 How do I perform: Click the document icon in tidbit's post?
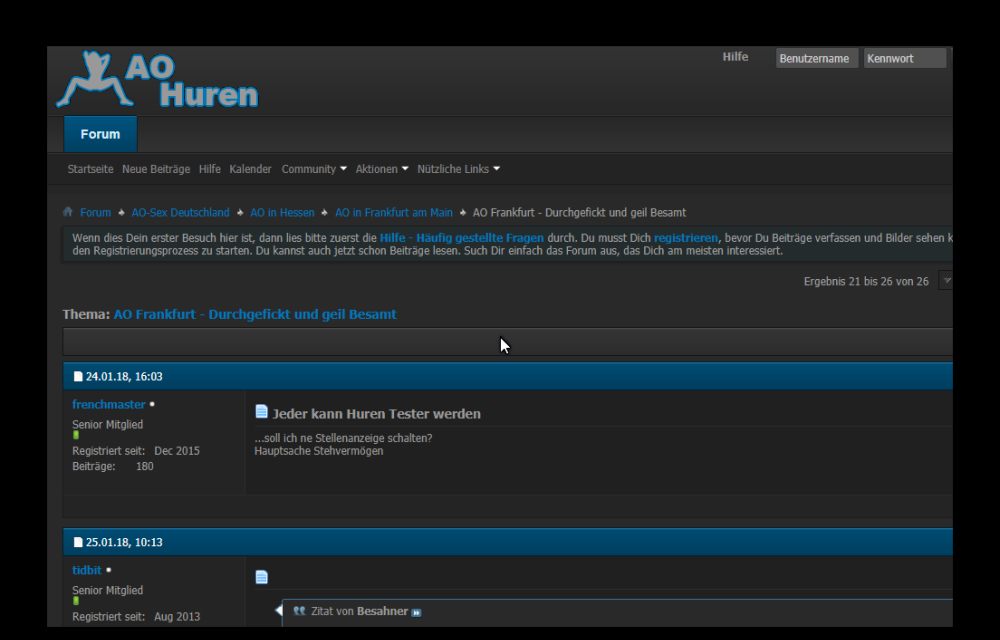261,577
